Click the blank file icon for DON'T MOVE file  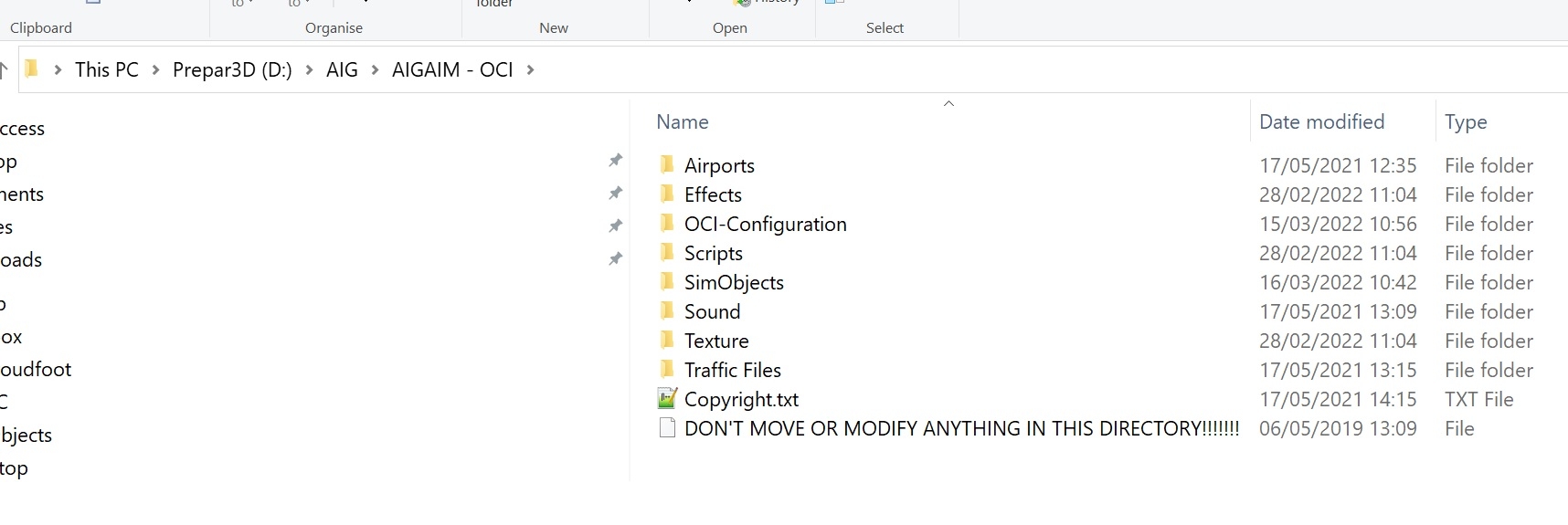coord(667,428)
